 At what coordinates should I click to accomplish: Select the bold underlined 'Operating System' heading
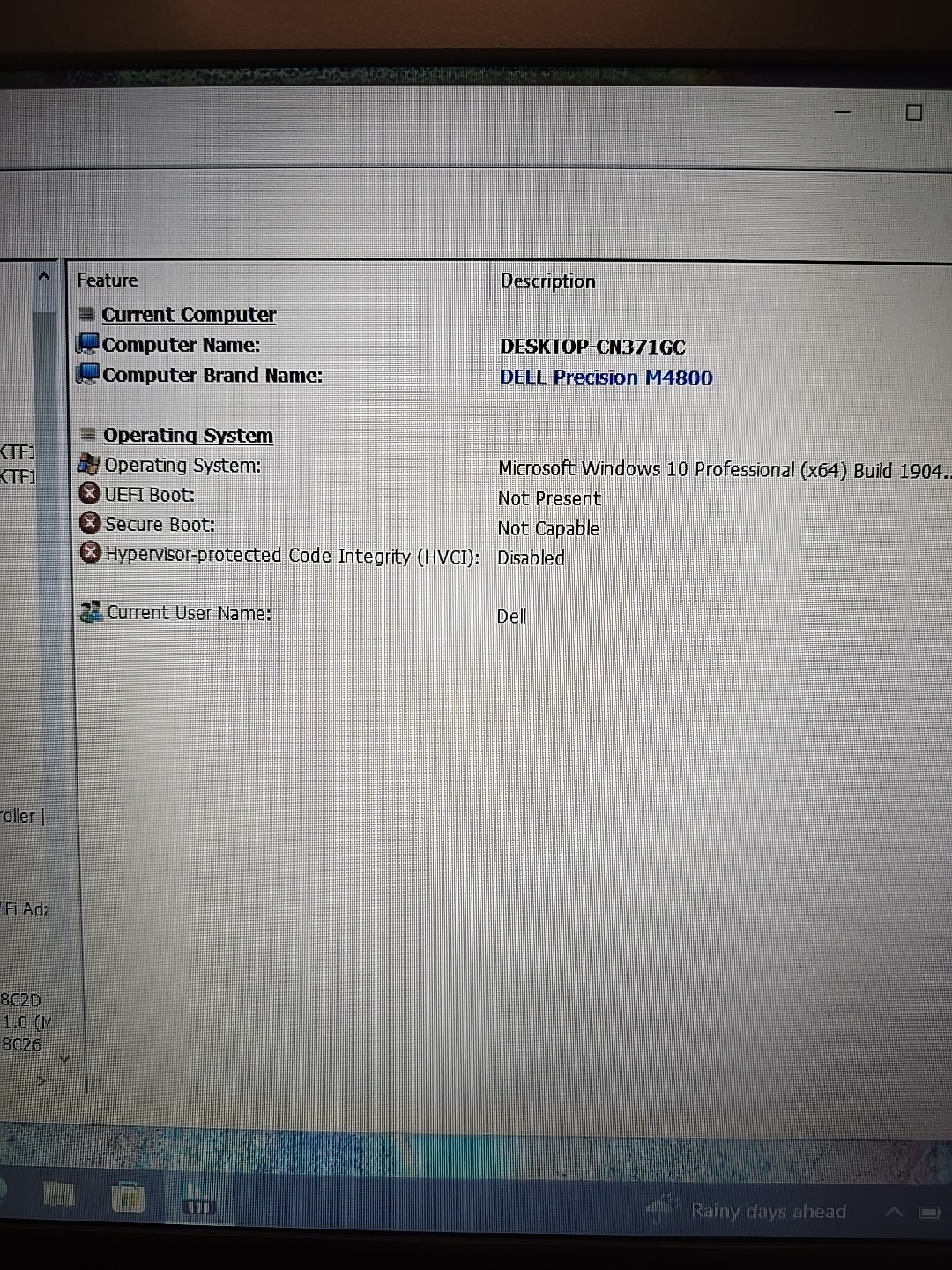[188, 435]
